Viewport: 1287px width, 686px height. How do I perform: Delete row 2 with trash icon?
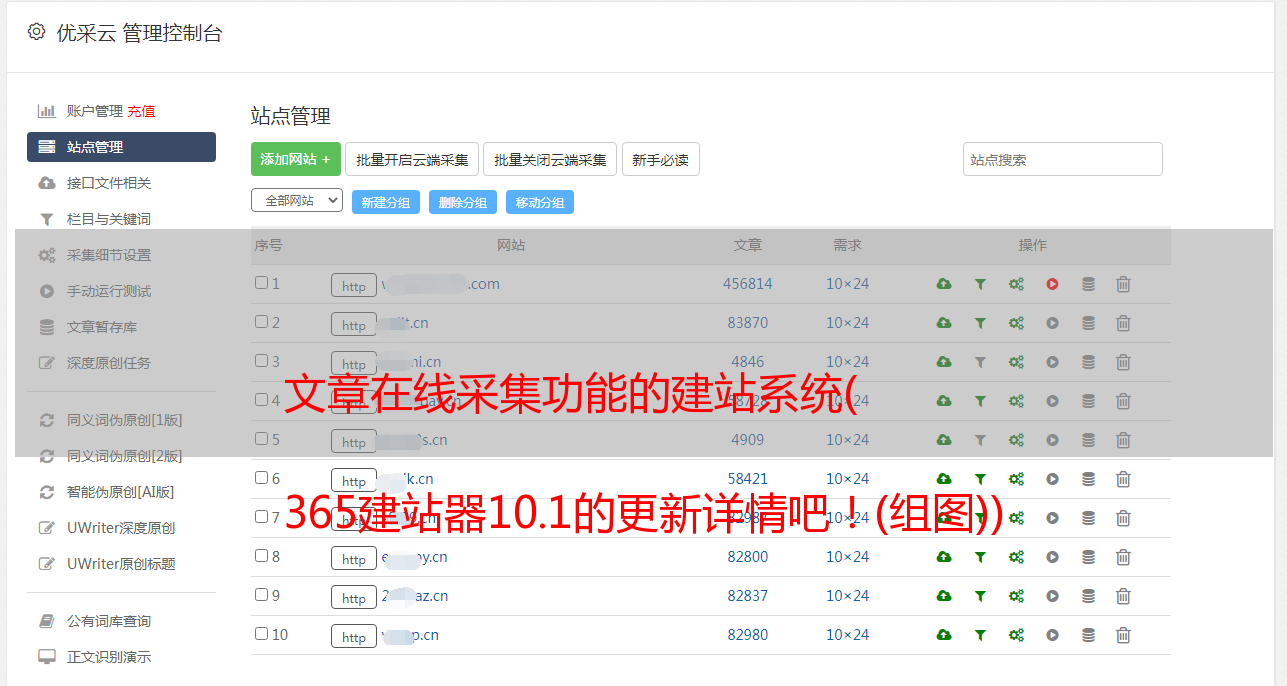pos(1123,323)
